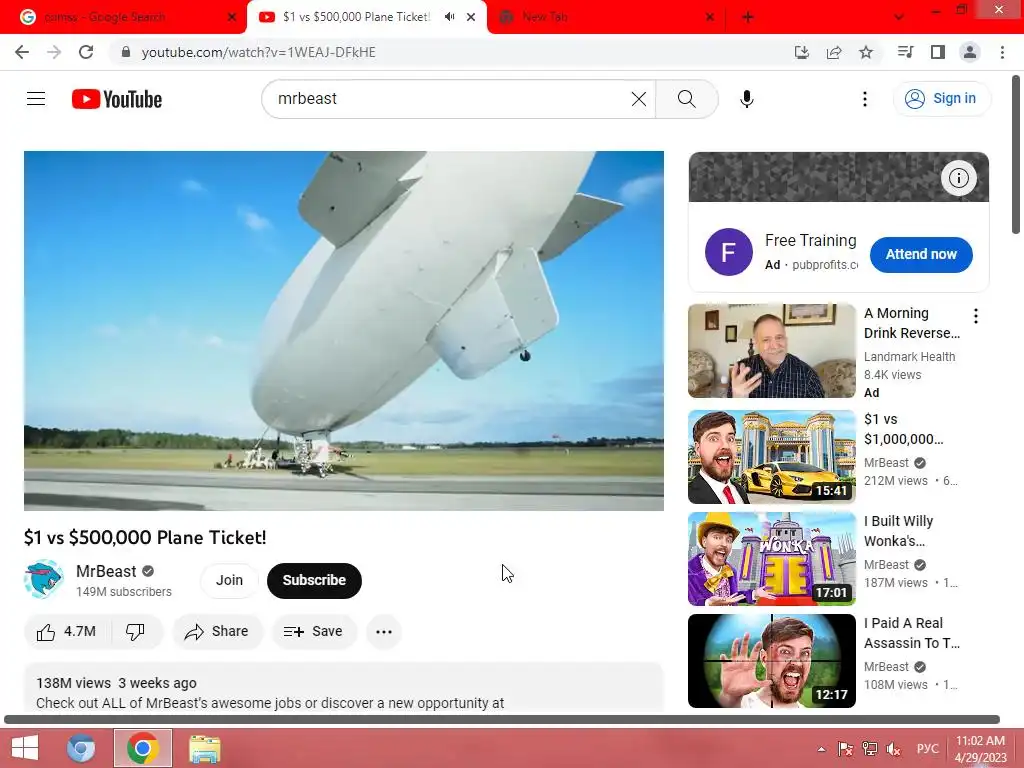Expand the video description box
The height and width of the screenshot is (768, 1024).
click(x=344, y=688)
